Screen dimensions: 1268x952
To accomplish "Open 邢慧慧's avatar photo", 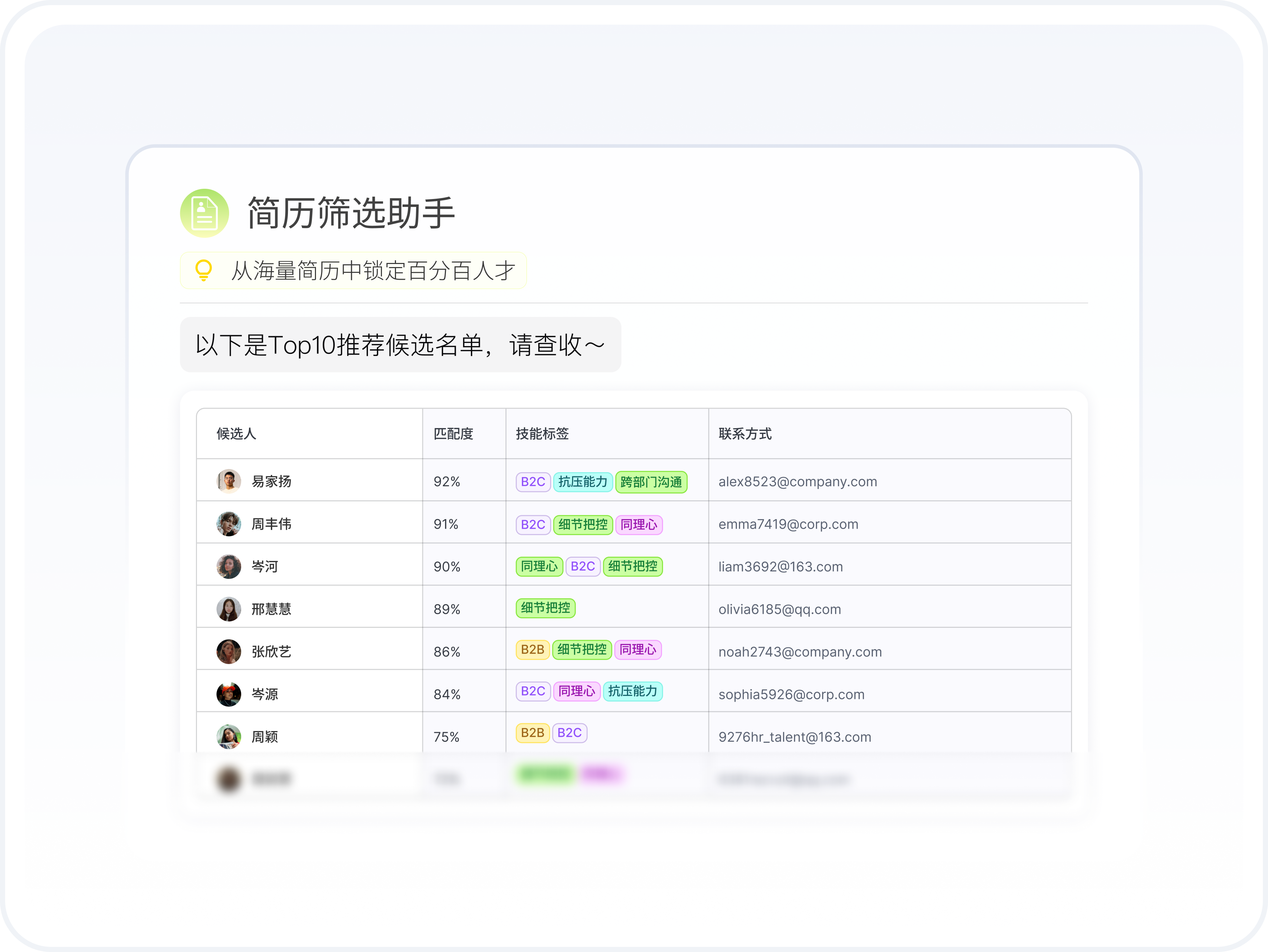I will (229, 609).
